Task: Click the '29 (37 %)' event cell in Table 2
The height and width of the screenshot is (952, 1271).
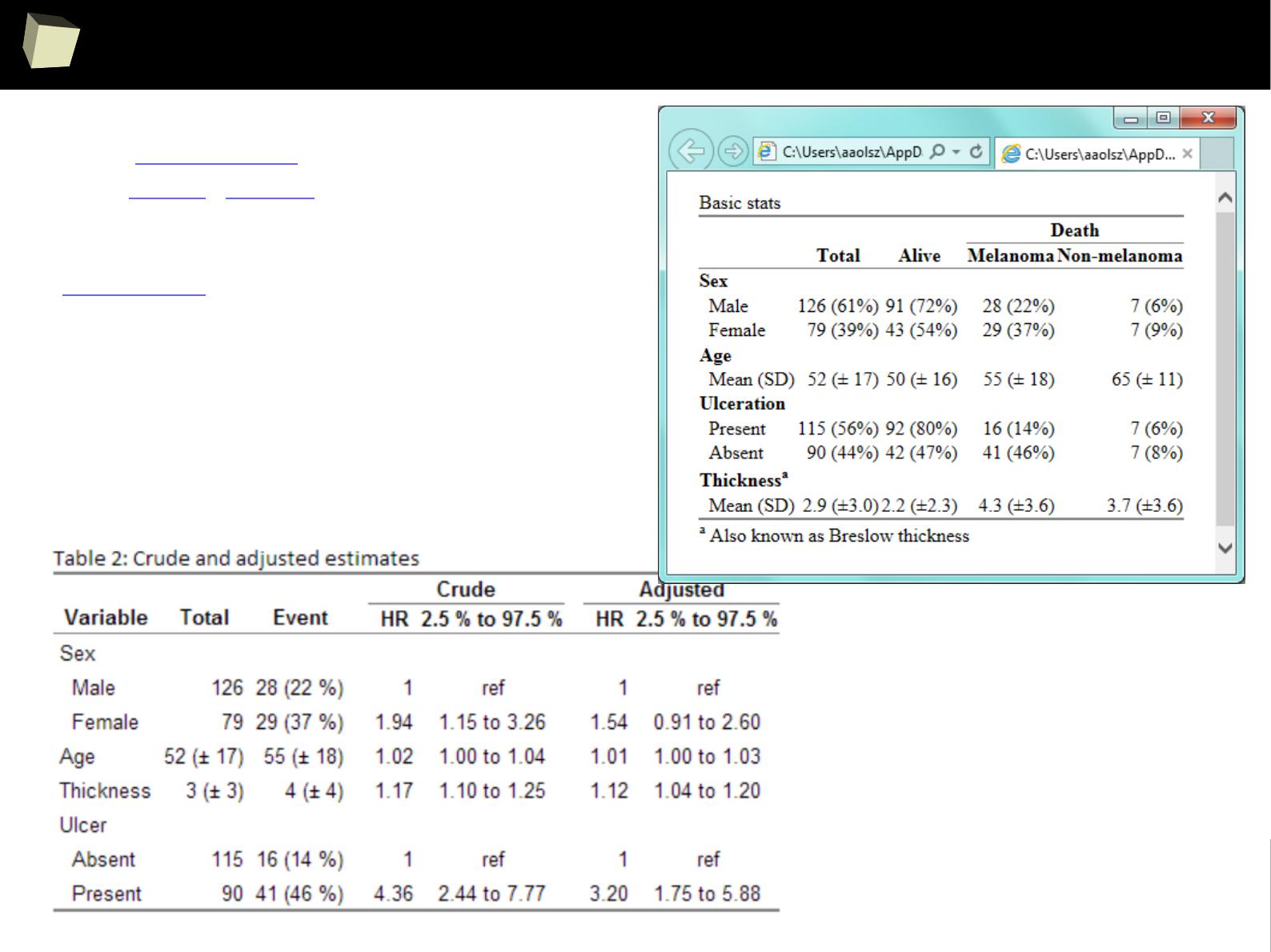Action: click(x=300, y=722)
